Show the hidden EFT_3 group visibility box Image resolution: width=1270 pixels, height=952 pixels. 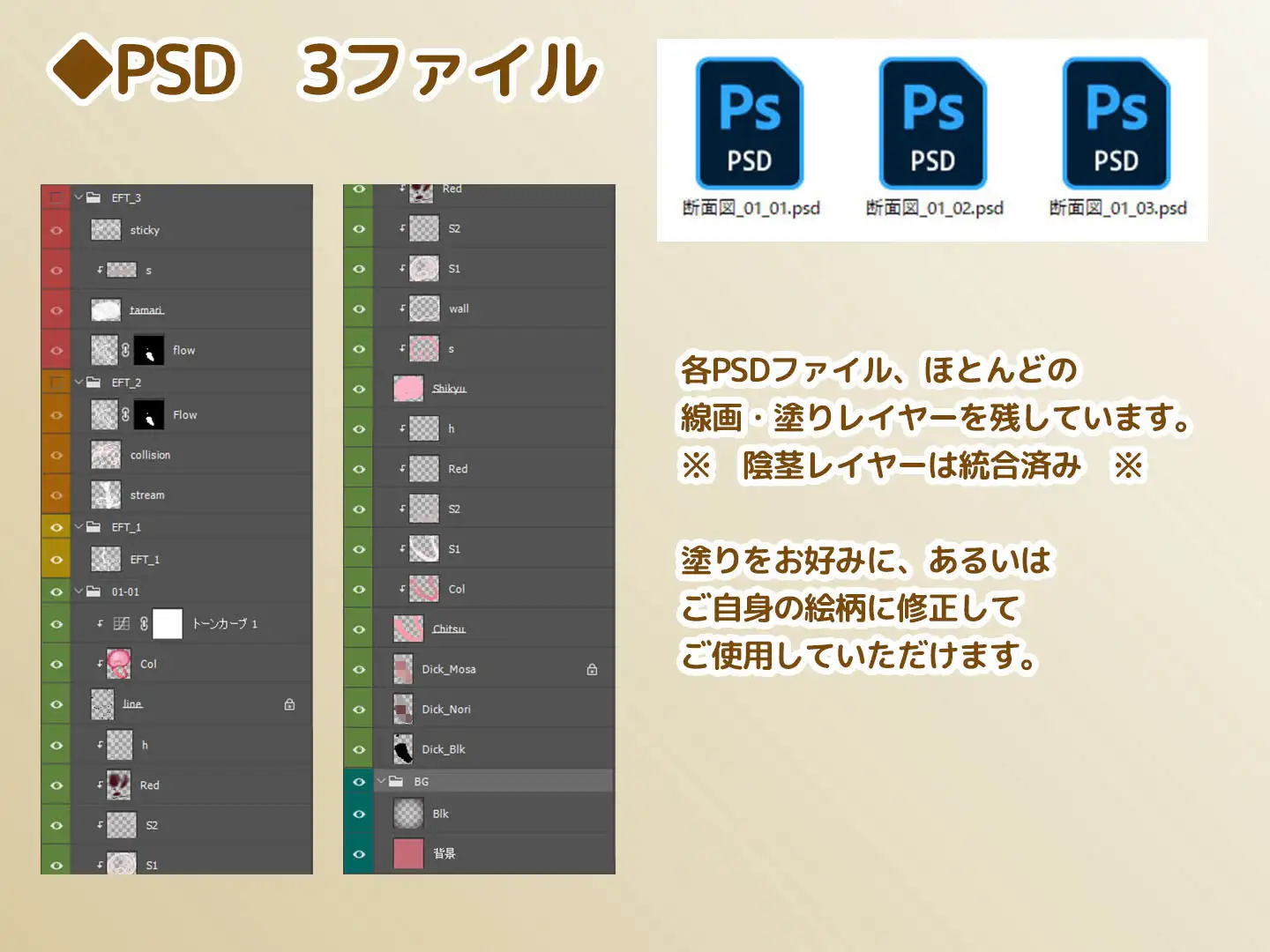click(x=56, y=197)
